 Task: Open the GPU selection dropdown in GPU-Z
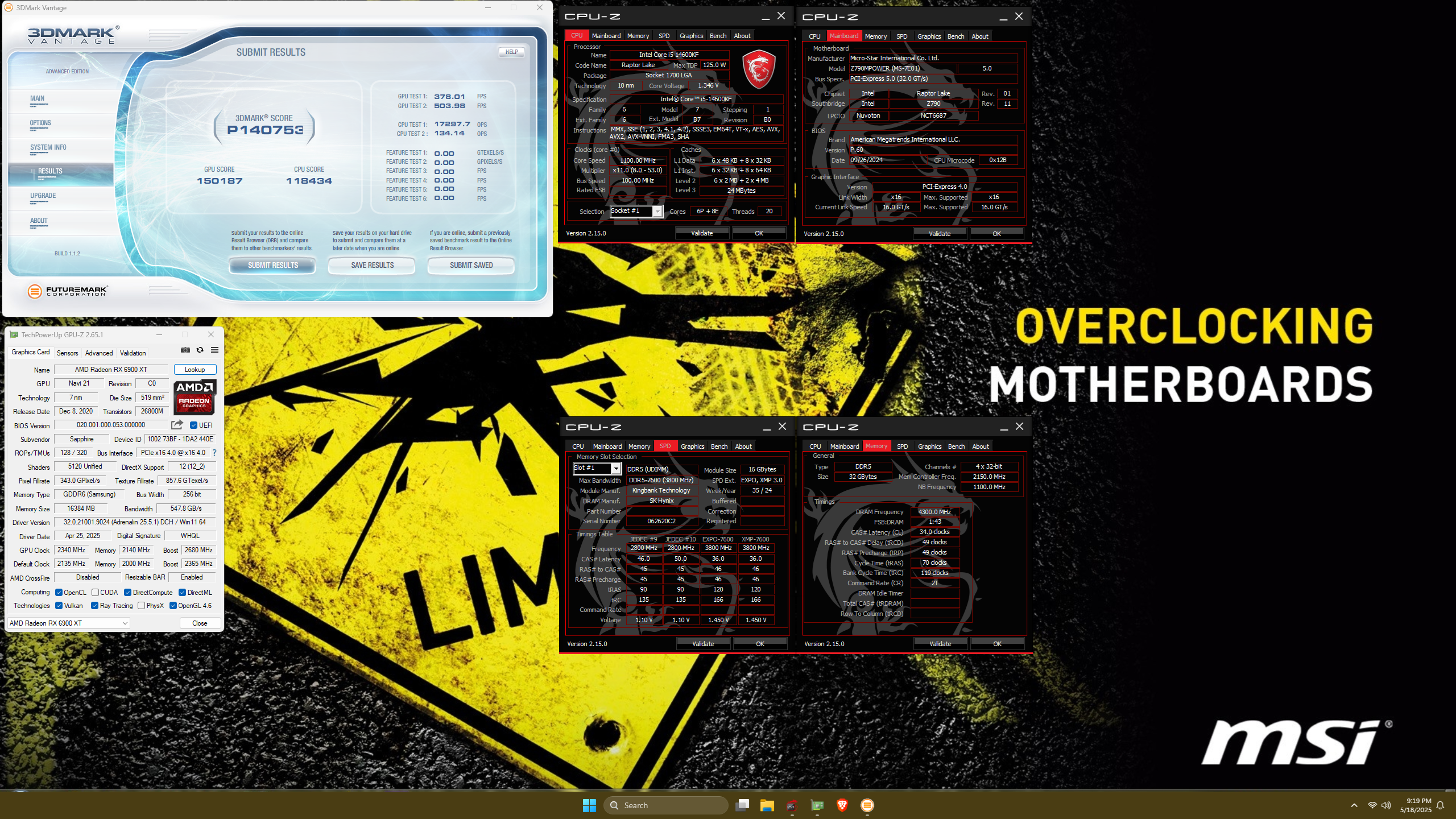tap(69, 623)
